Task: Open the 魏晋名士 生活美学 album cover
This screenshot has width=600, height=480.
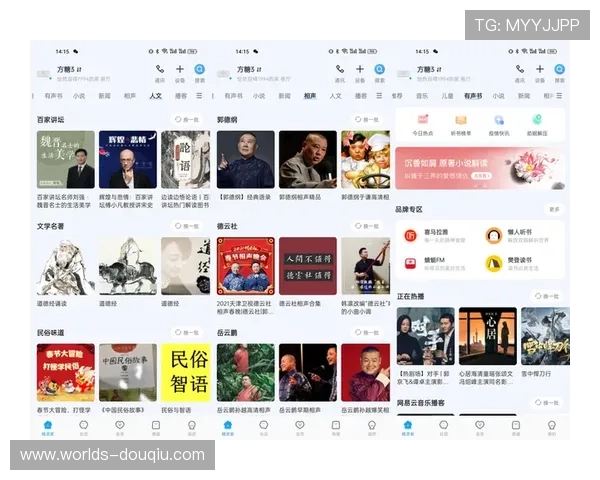Action: (x=65, y=160)
